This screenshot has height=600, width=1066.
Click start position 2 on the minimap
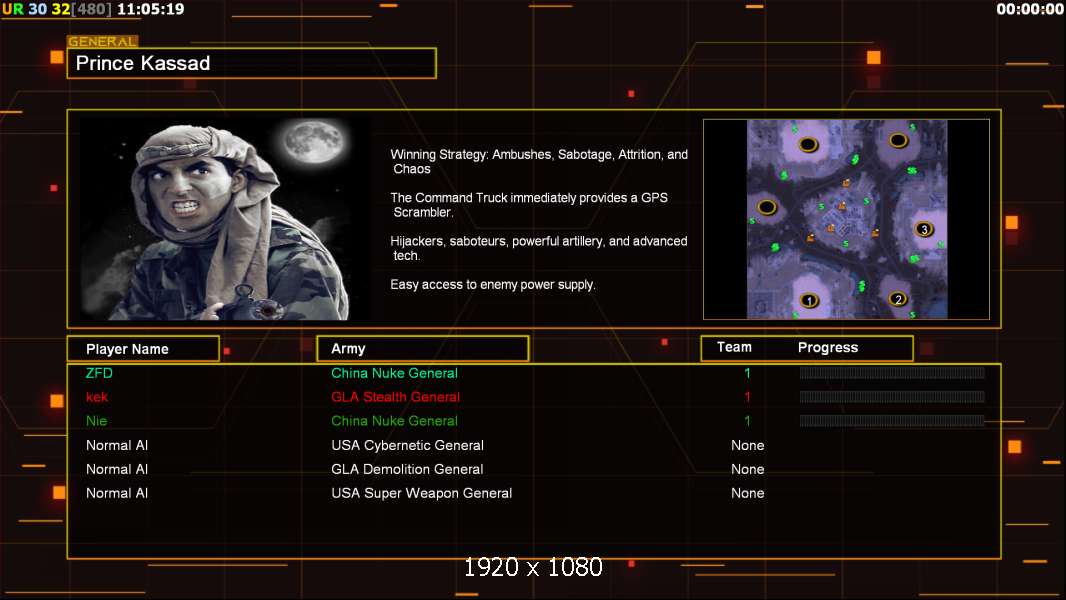click(898, 299)
